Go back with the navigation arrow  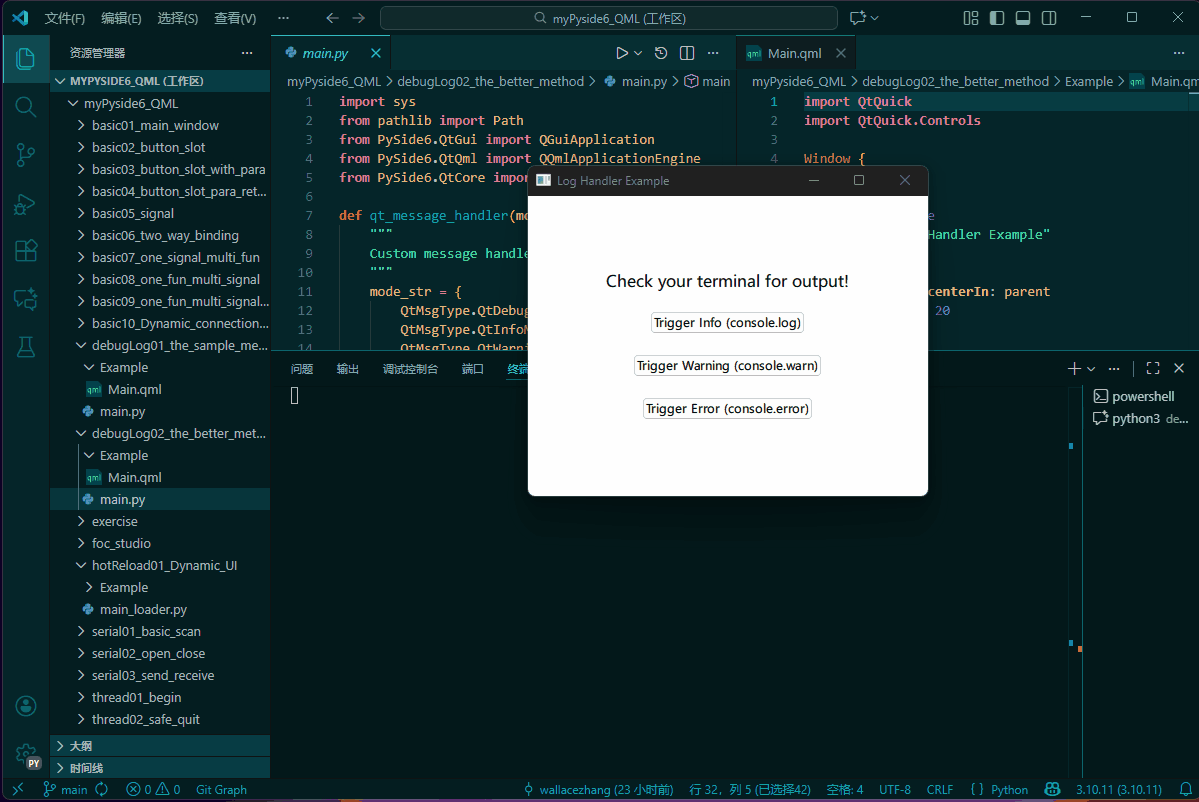pyautogui.click(x=332, y=18)
